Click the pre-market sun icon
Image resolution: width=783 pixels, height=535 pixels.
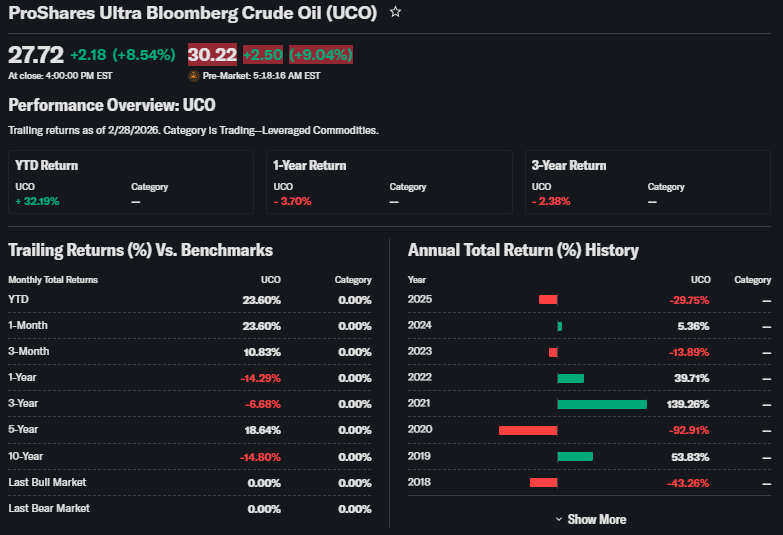point(193,75)
